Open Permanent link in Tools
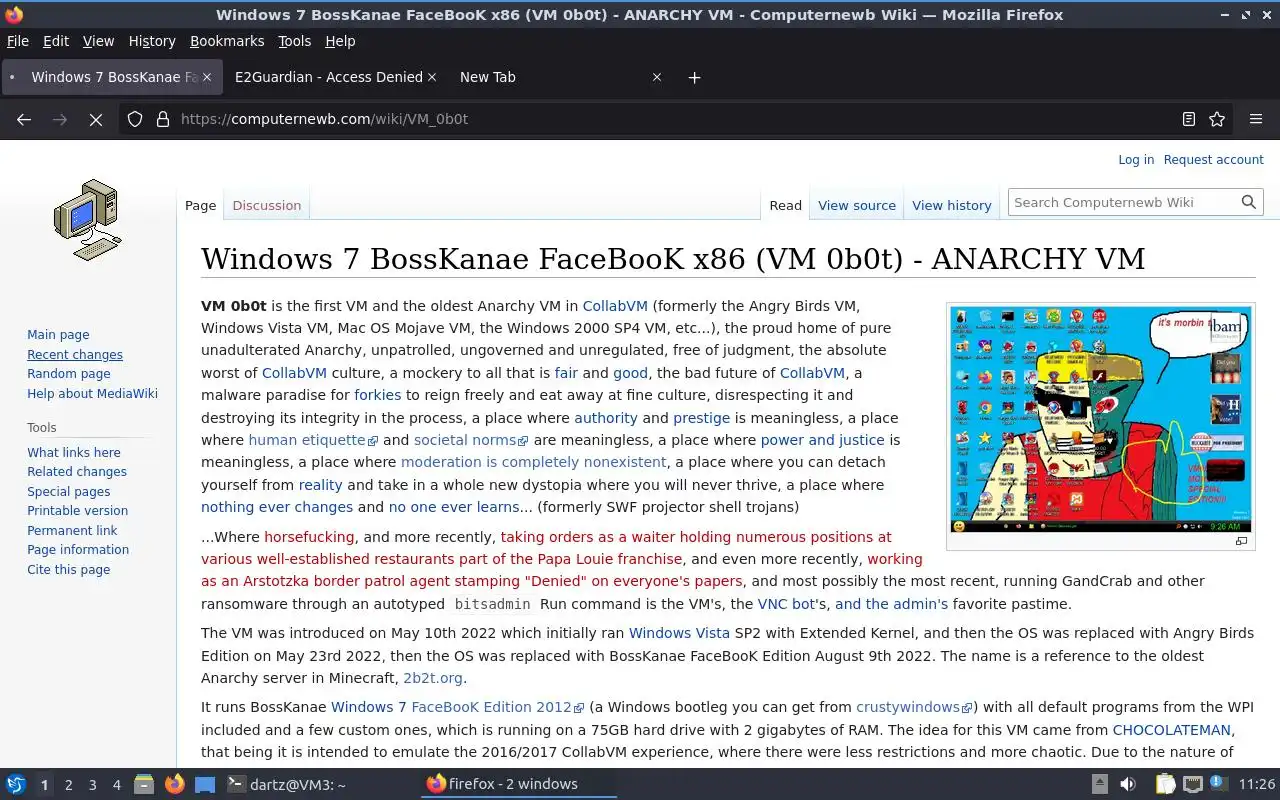This screenshot has width=1280, height=800. [72, 531]
